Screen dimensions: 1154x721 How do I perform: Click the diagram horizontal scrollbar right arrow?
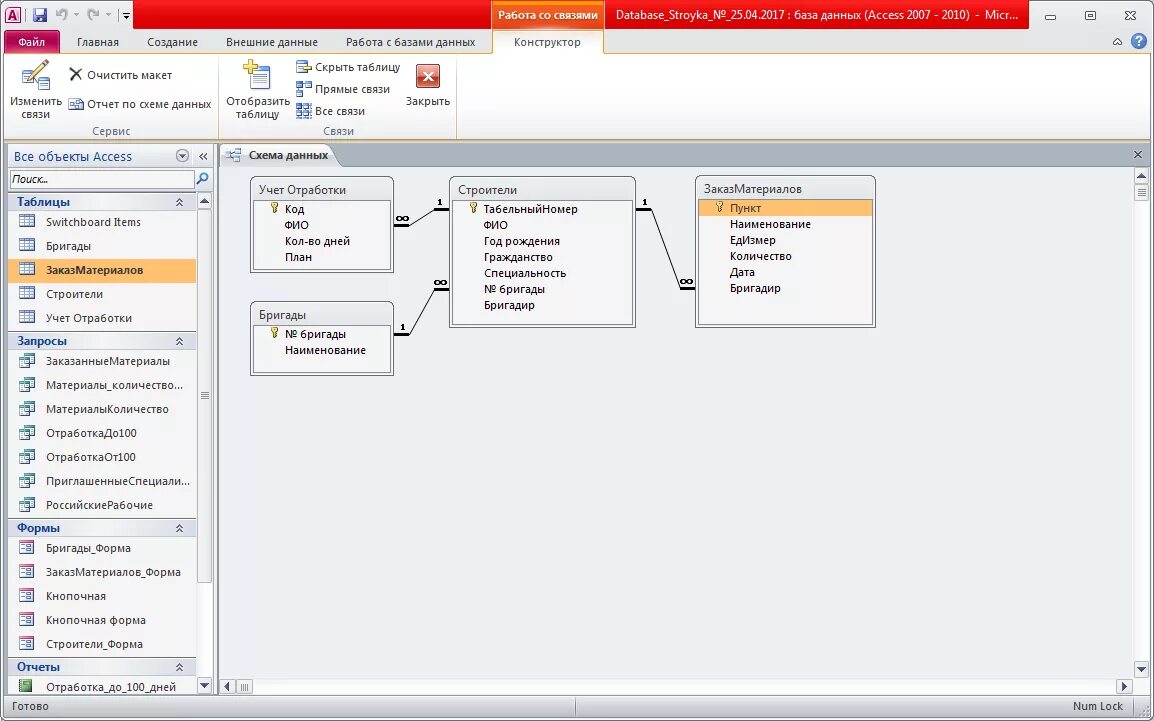[1124, 686]
